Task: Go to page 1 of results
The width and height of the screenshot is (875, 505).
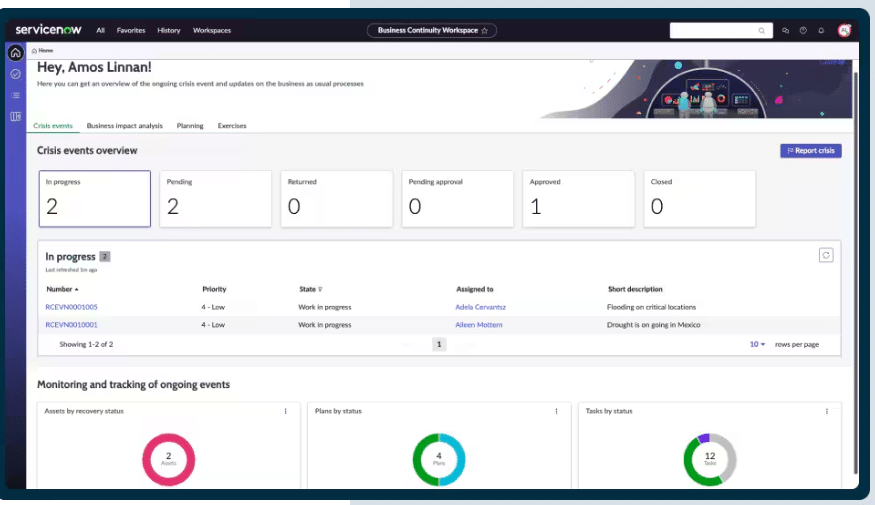Action: click(439, 344)
